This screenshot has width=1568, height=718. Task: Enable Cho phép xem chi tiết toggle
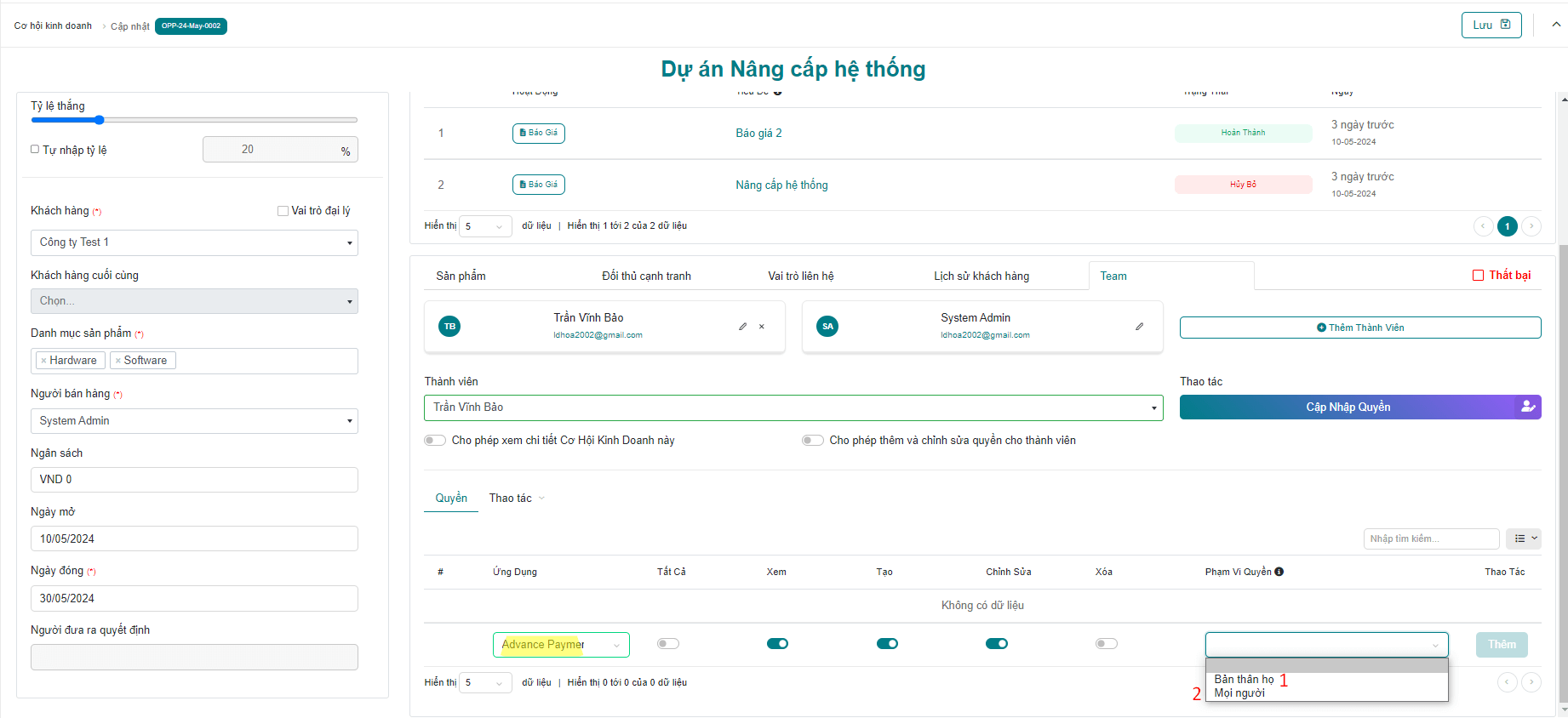pyautogui.click(x=435, y=441)
